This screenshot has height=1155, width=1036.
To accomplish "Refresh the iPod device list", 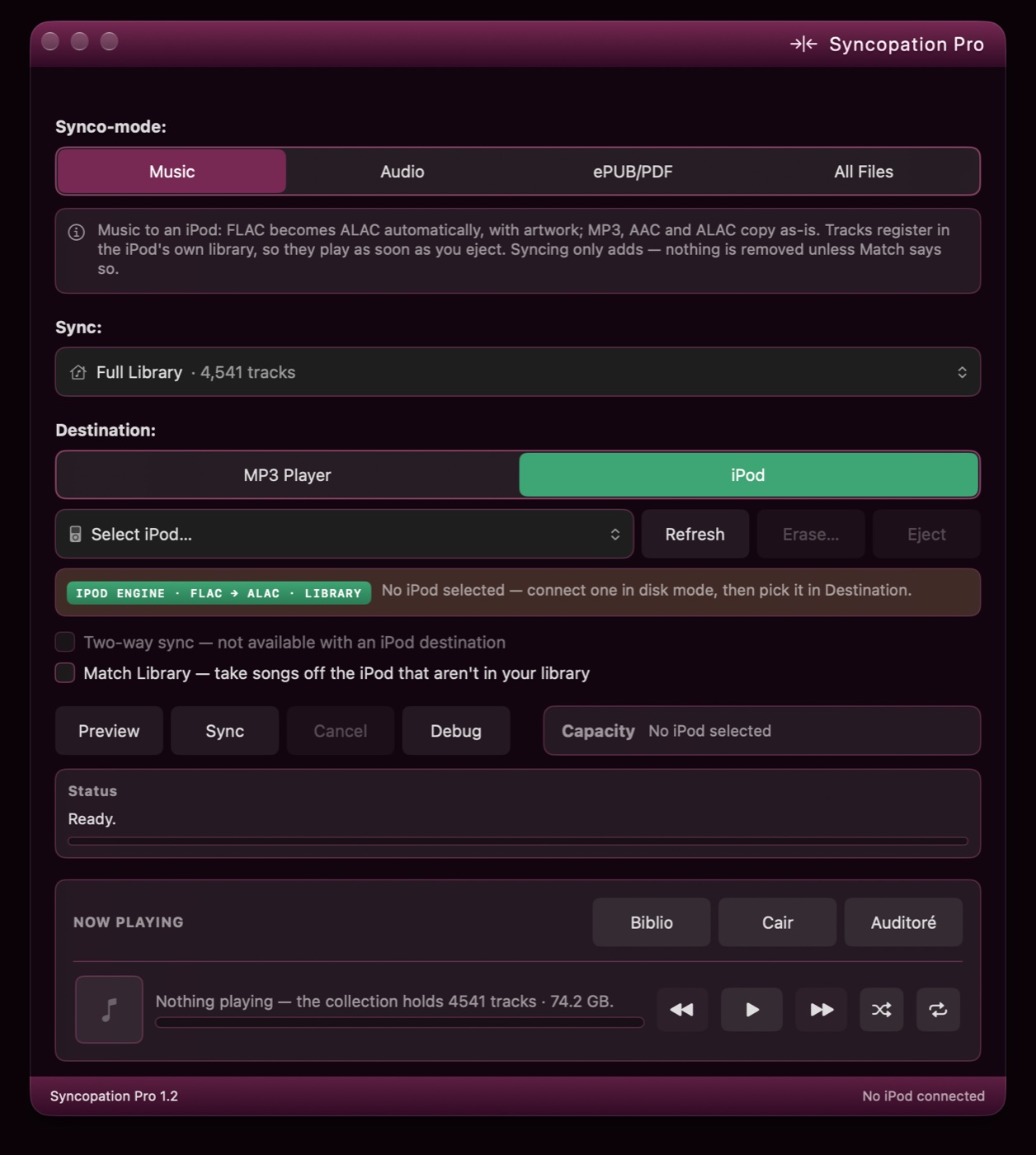I will click(695, 535).
